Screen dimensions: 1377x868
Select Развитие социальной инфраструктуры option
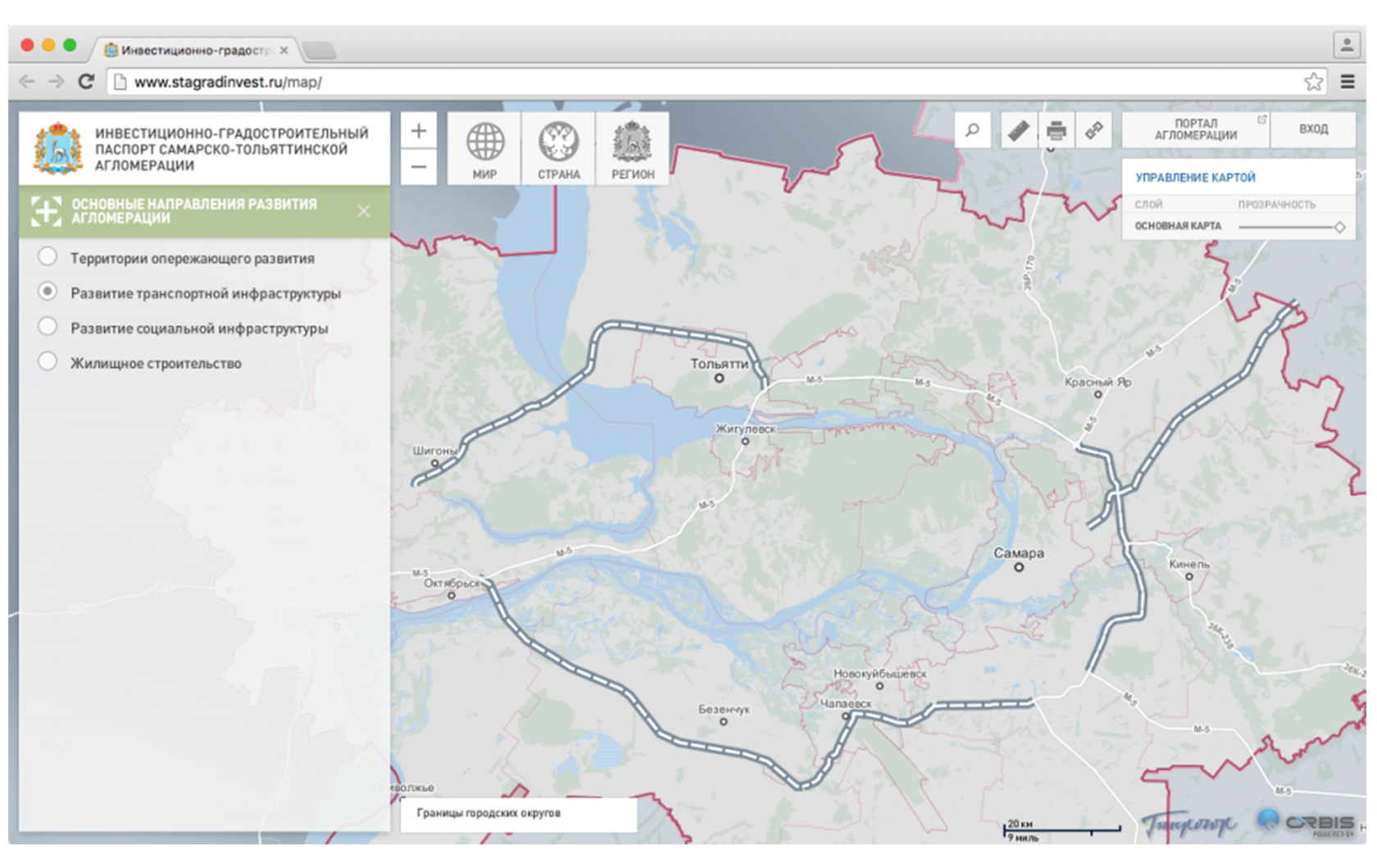[x=48, y=327]
